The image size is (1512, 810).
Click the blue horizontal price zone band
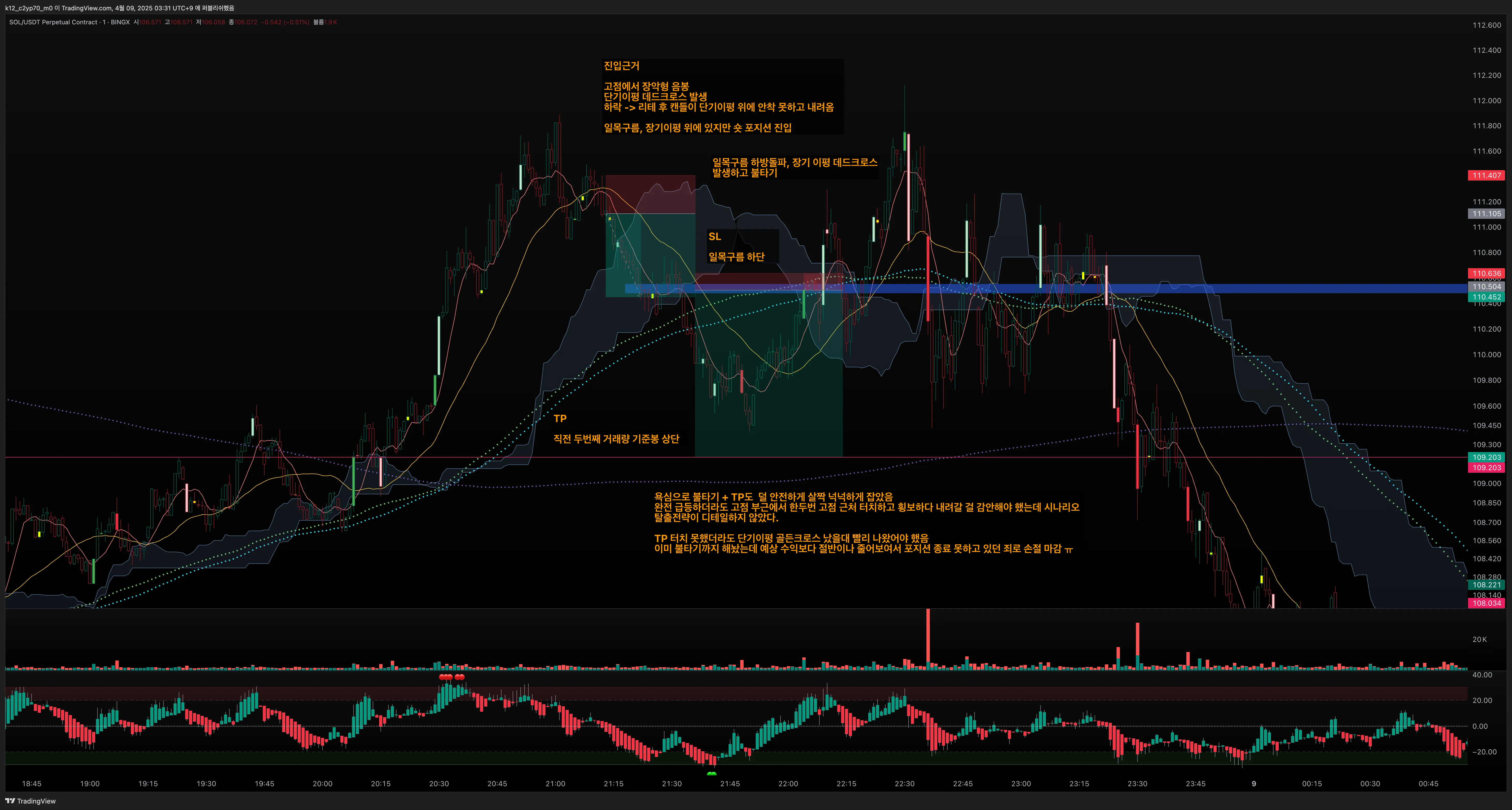click(1046, 289)
